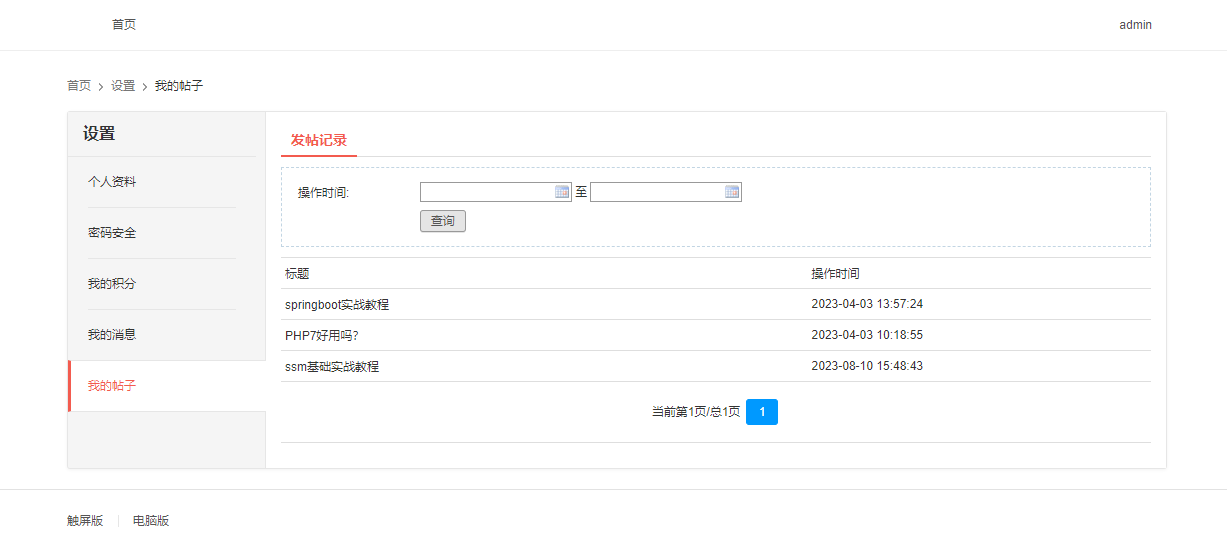Click the 操作时间: filter label

[x=323, y=193]
